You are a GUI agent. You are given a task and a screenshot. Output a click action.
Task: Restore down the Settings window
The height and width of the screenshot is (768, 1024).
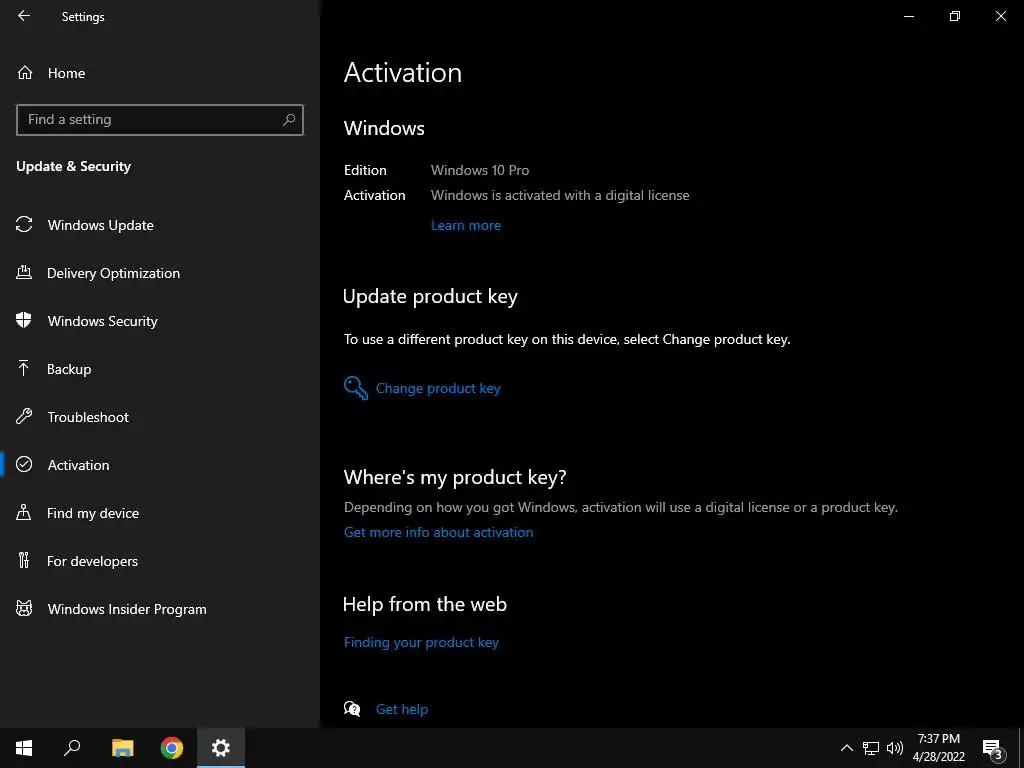(x=955, y=16)
